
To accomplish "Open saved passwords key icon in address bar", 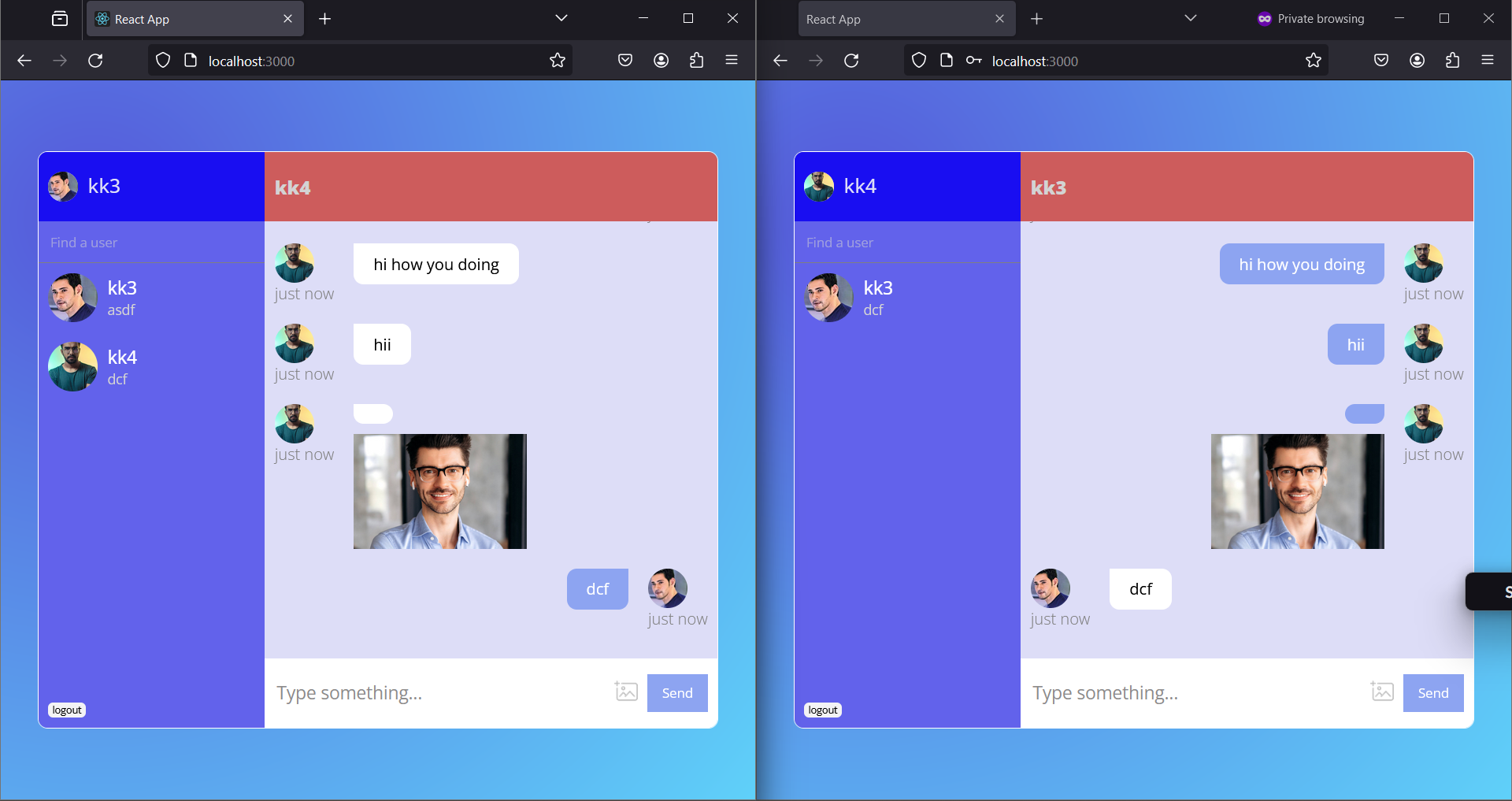I will pos(973,61).
